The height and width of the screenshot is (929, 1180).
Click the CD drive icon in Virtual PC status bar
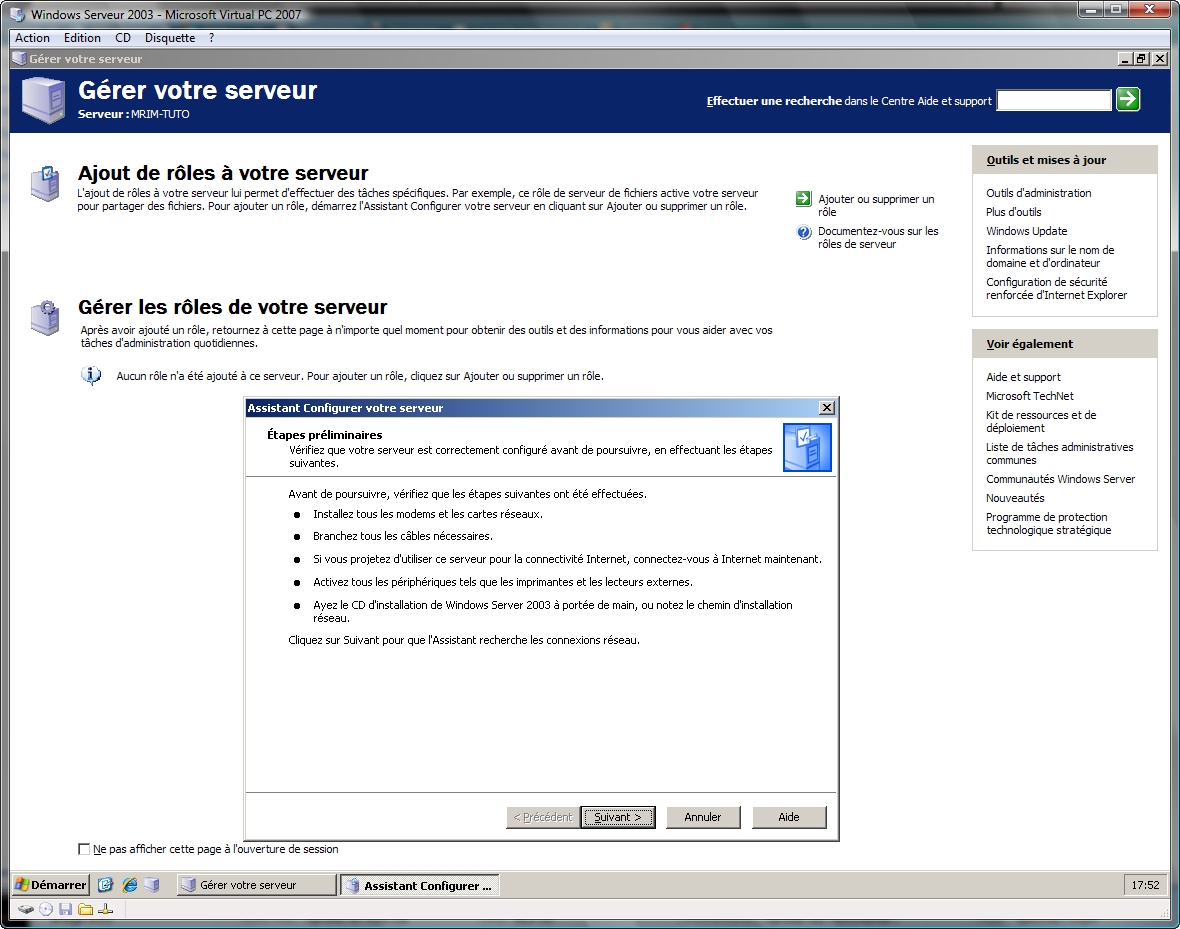[46, 909]
